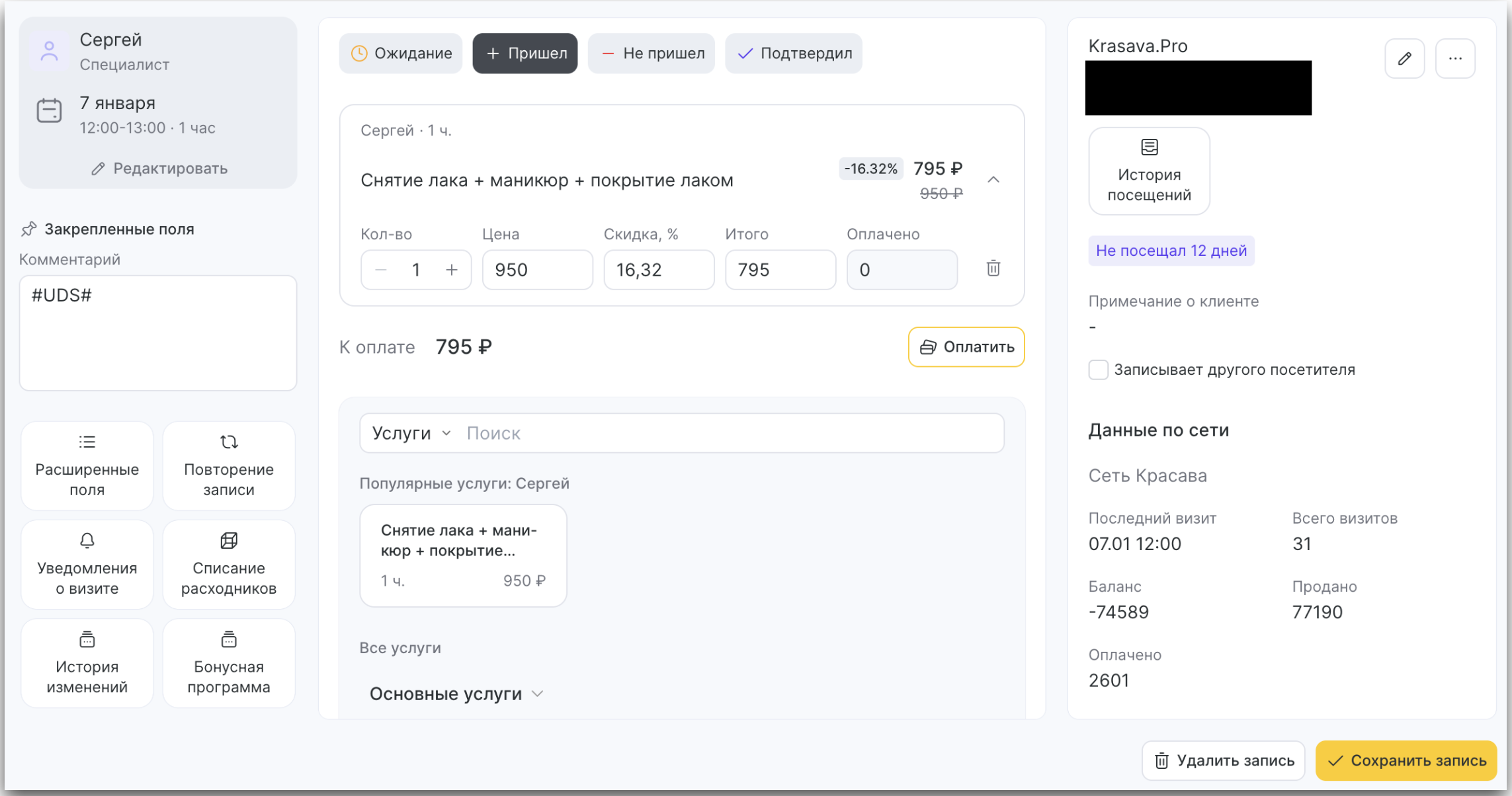Decrease quantity with minus stepper

tap(381, 270)
